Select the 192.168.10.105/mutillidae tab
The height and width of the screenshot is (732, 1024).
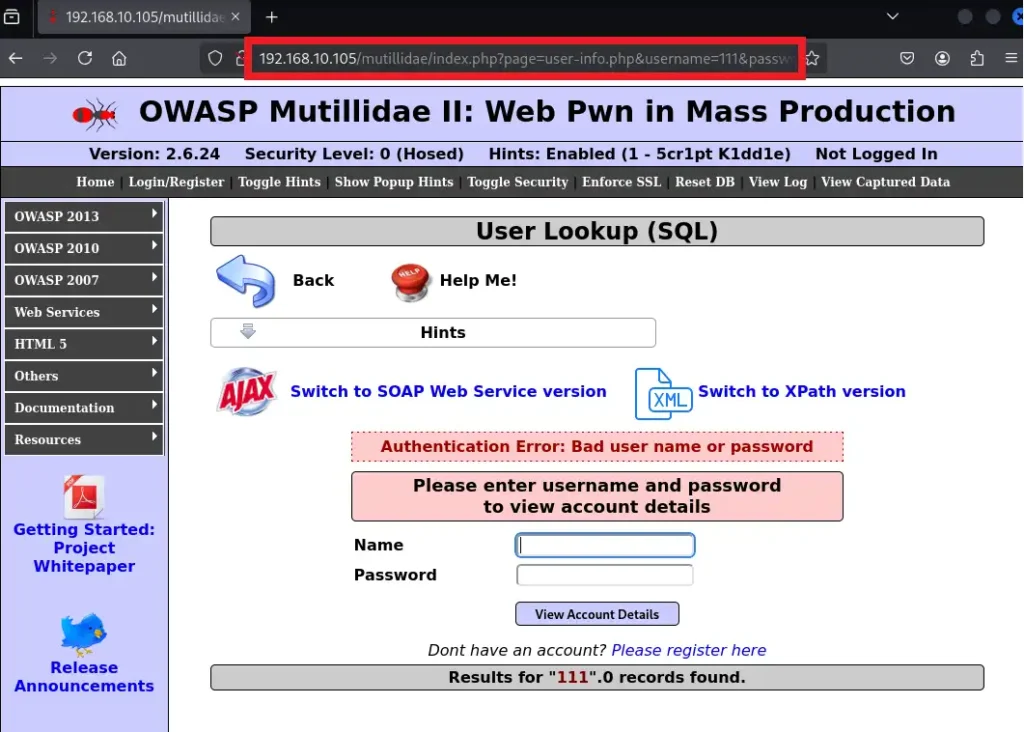click(x=144, y=17)
